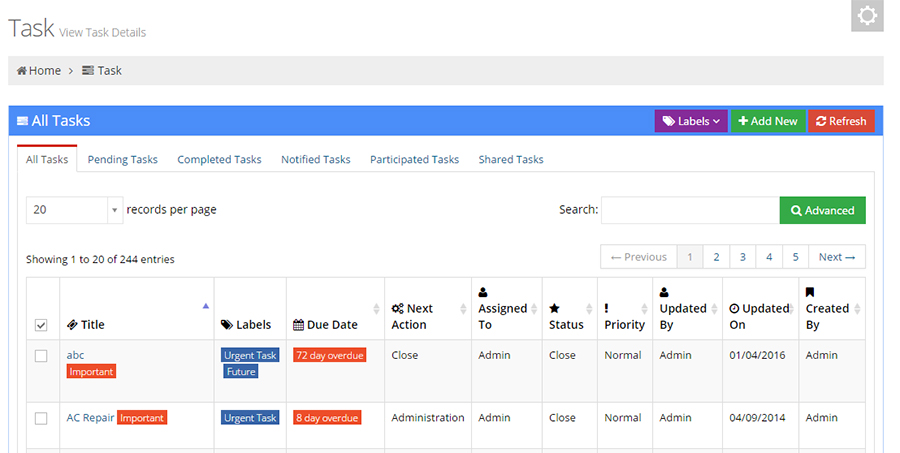Toggle Title column sort arrow

pos(205,306)
